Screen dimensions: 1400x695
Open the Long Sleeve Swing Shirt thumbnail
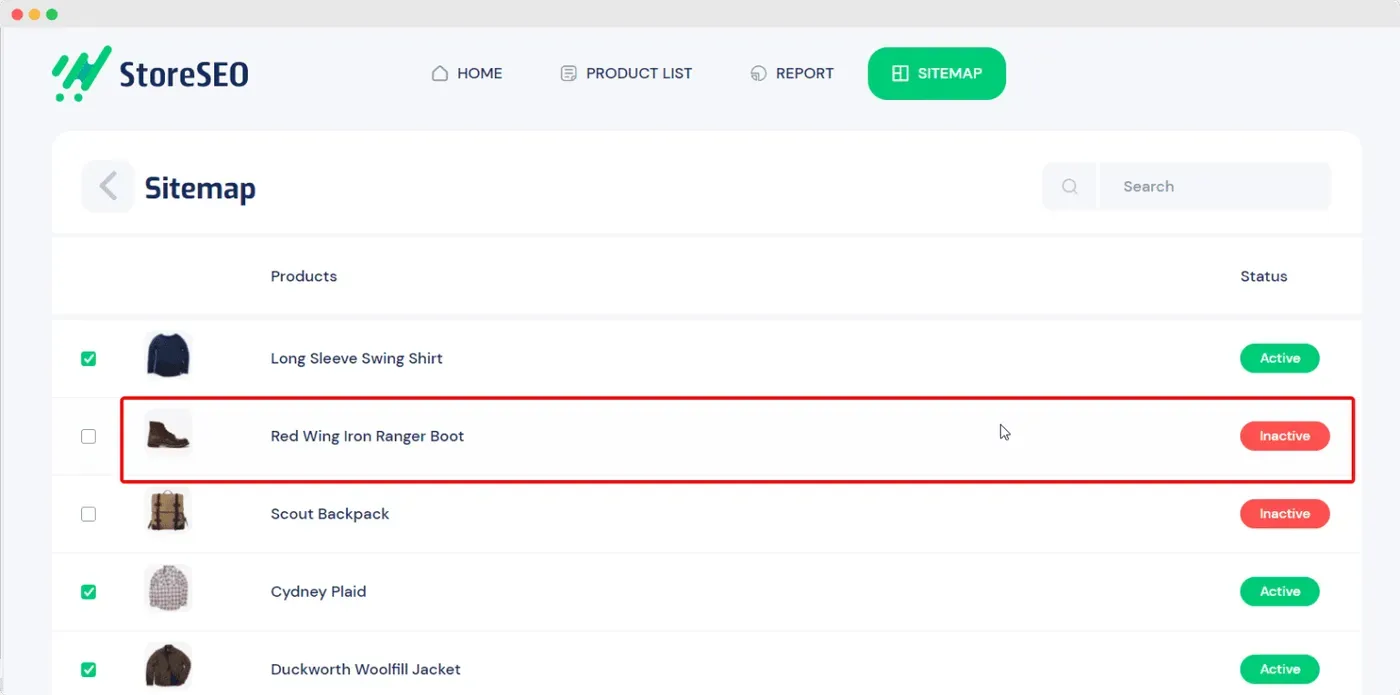167,356
